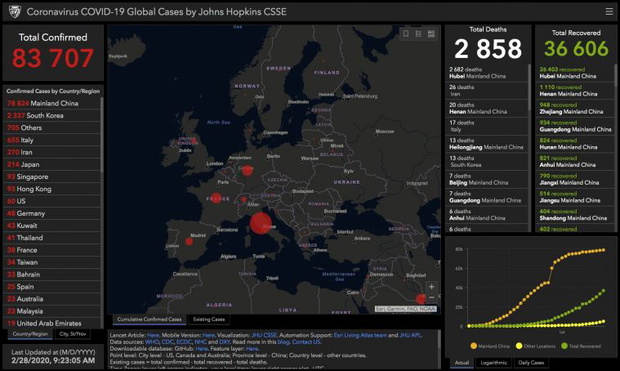Open the hamburger menu at top right

pyautogui.click(x=609, y=12)
